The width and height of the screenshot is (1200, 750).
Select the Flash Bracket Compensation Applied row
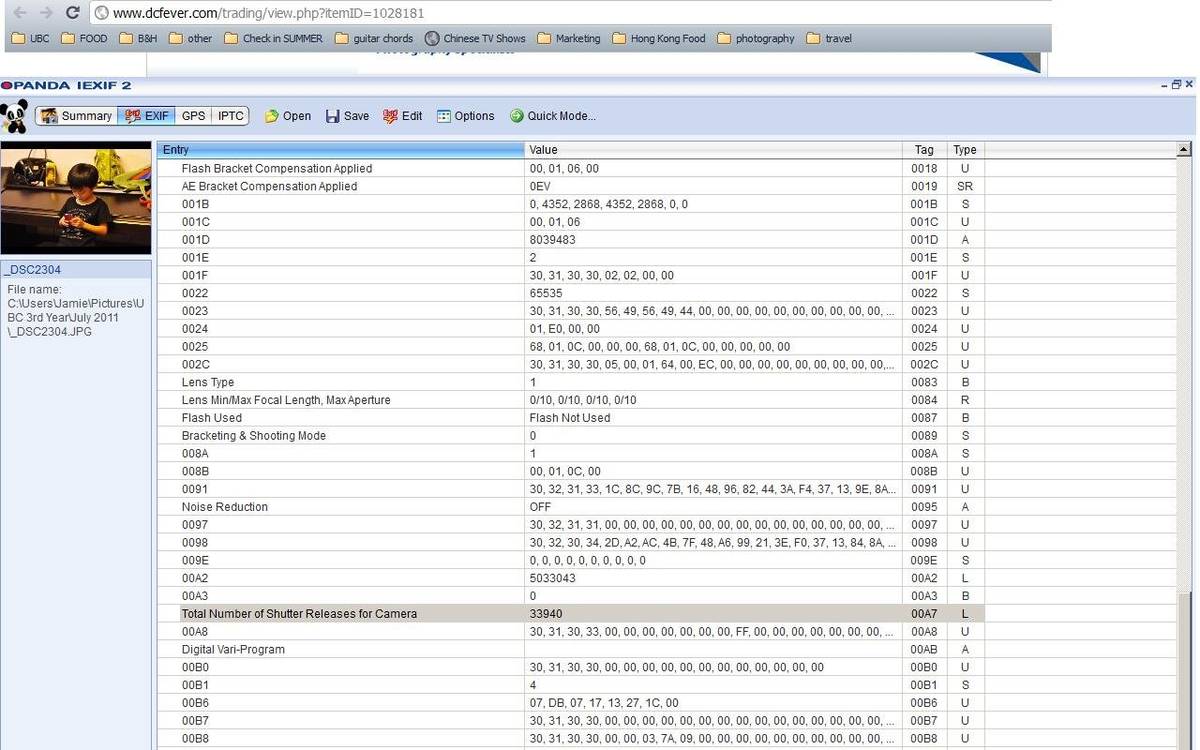[570, 168]
